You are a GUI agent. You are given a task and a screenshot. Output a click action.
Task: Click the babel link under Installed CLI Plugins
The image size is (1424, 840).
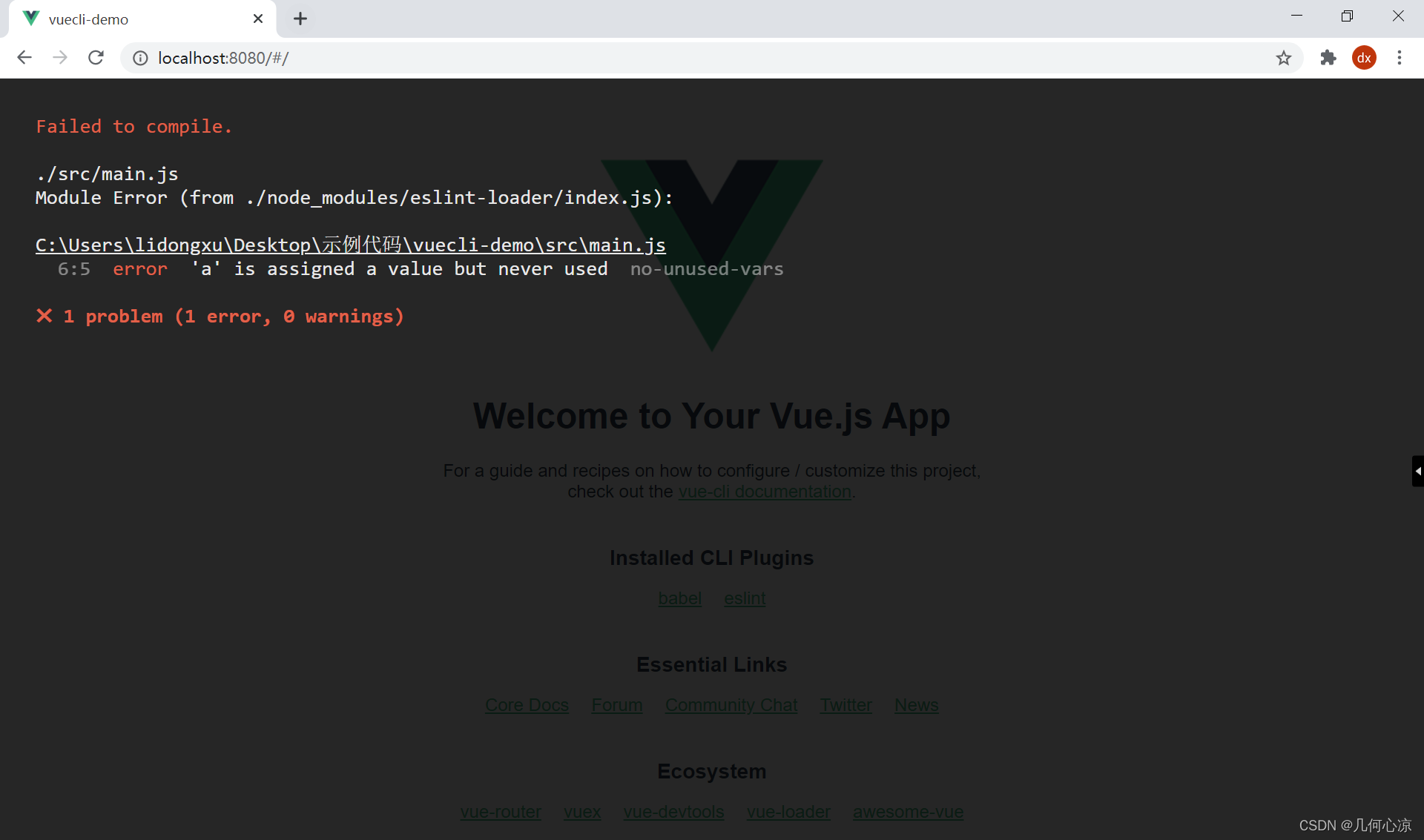pyautogui.click(x=680, y=598)
